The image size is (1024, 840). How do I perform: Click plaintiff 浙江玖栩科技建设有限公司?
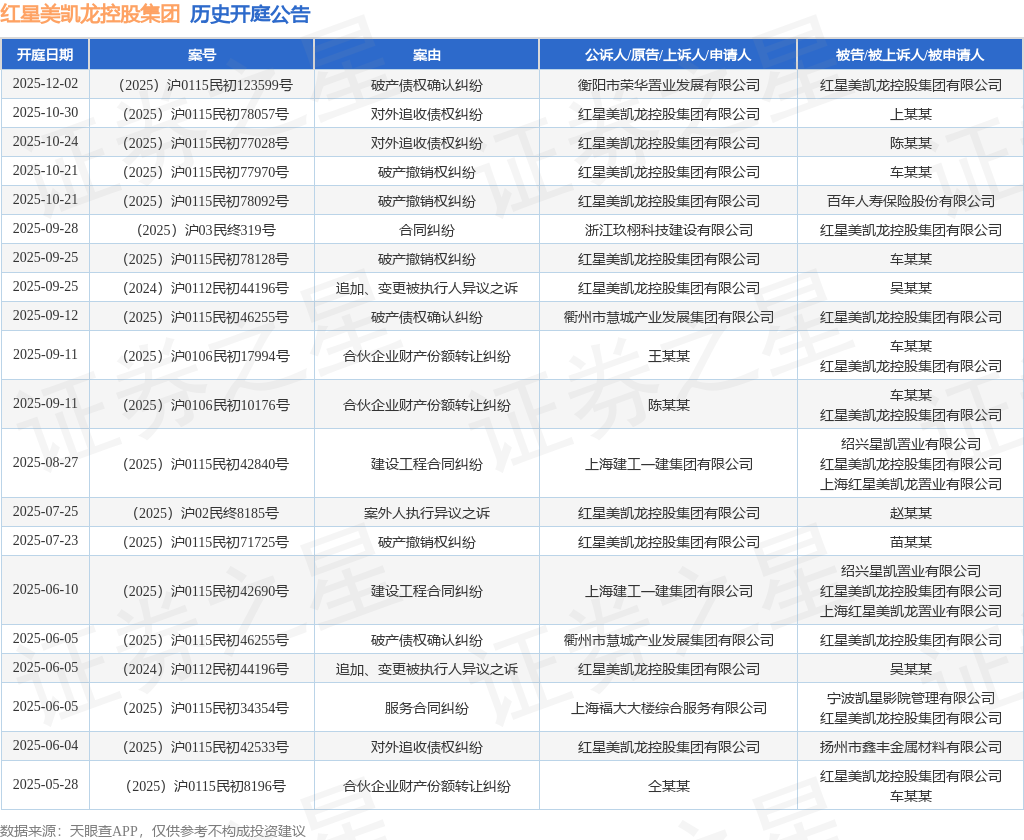click(668, 230)
